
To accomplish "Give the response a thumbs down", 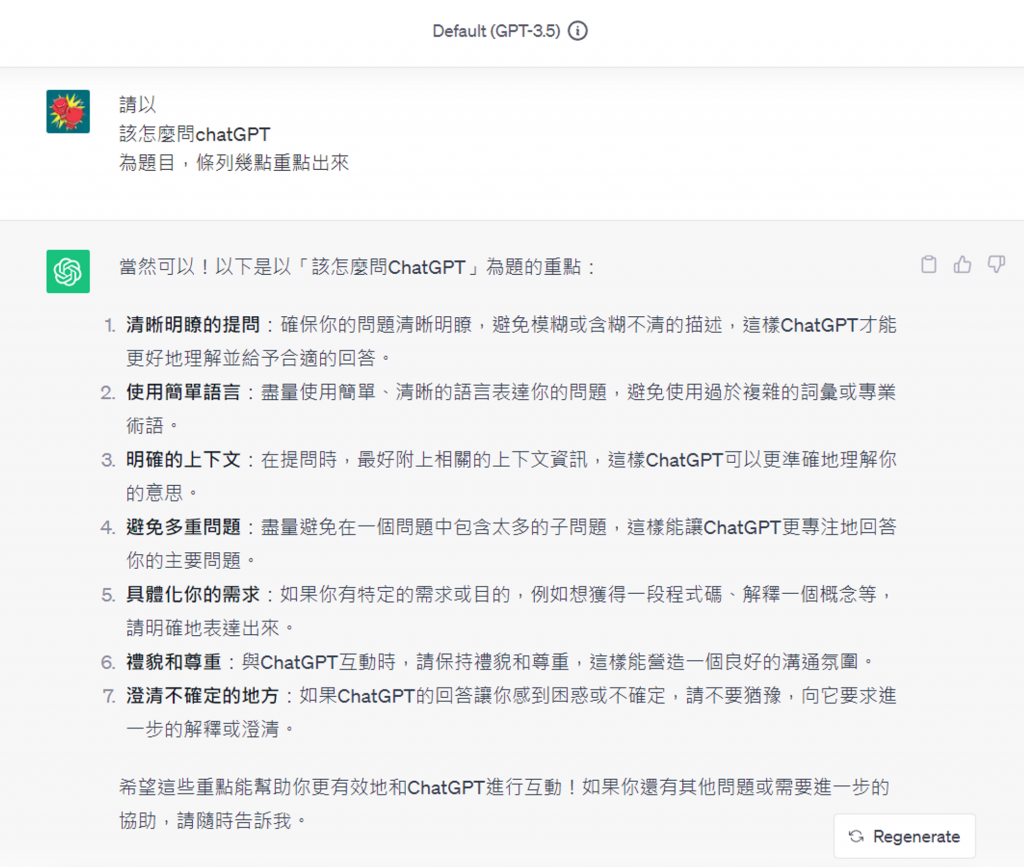I will click(996, 264).
